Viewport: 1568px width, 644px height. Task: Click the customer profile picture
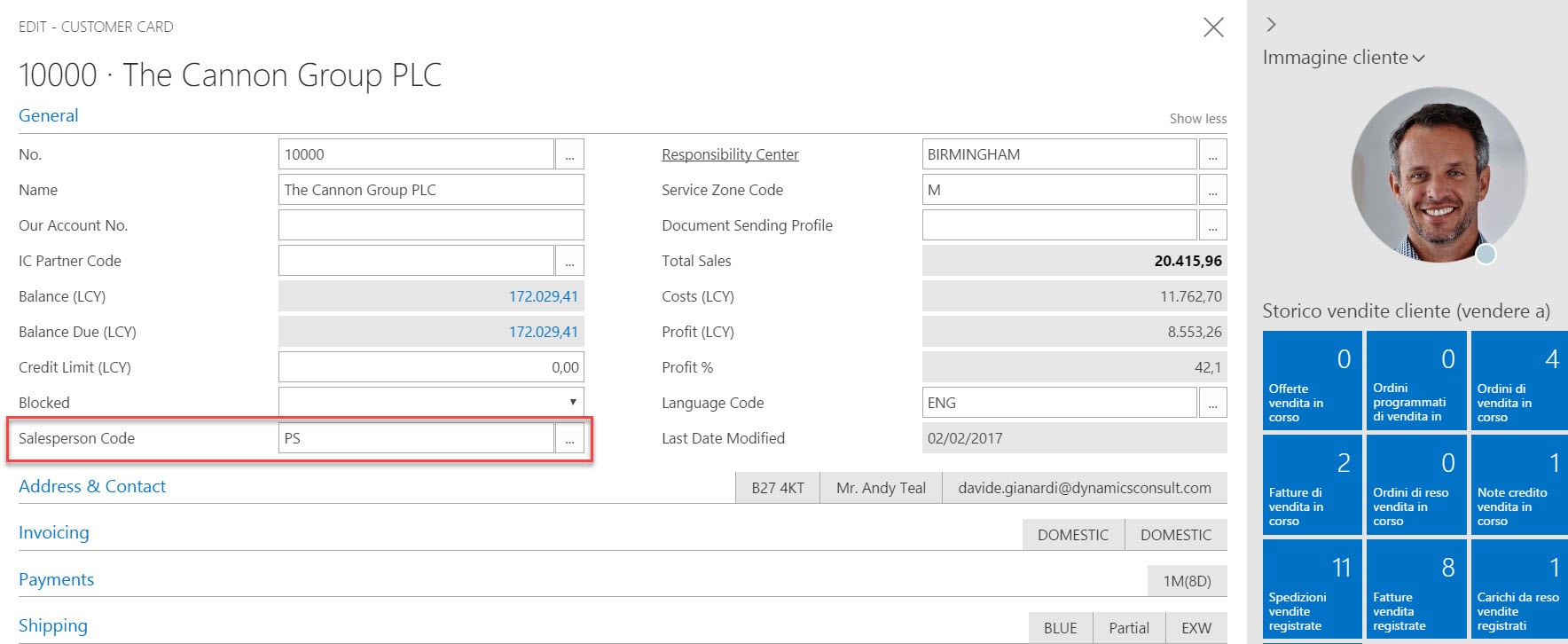[1439, 175]
